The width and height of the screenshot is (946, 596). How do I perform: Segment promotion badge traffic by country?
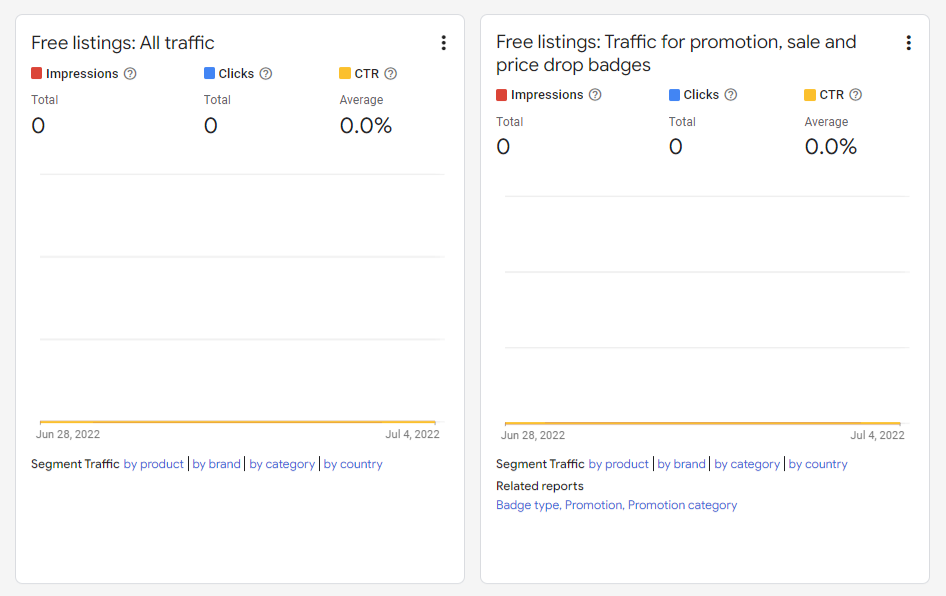[818, 464]
